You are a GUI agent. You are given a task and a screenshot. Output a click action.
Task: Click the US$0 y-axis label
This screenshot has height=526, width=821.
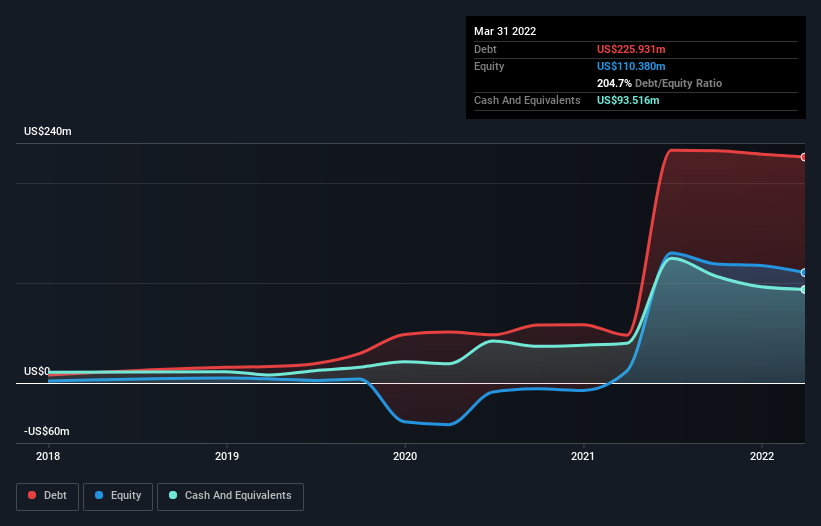click(37, 372)
